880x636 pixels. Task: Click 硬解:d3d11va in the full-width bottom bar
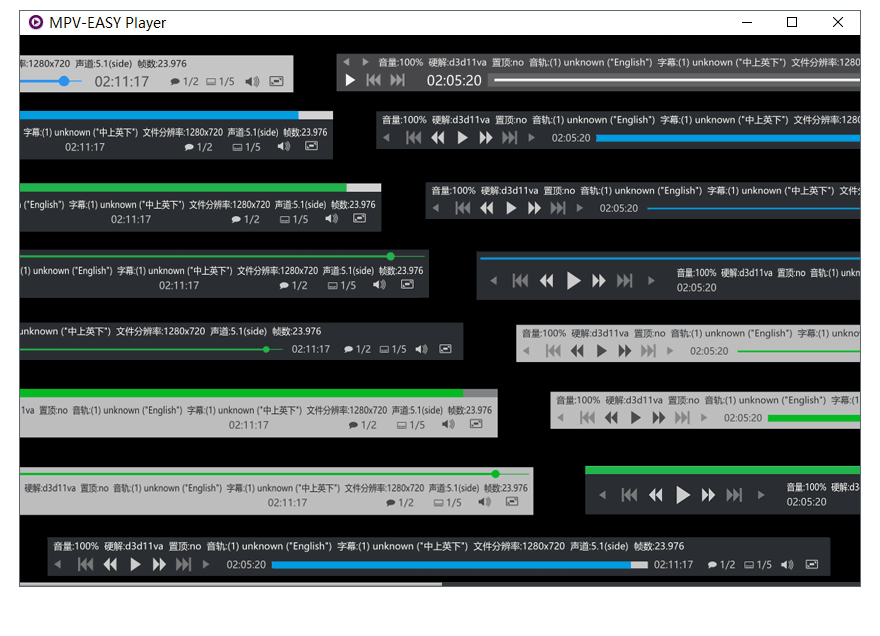[134, 546]
